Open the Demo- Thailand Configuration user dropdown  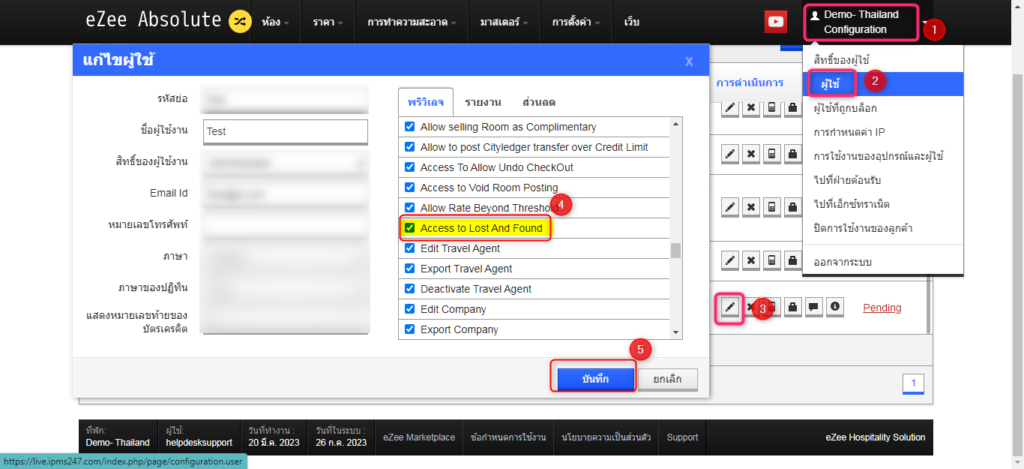pos(861,22)
